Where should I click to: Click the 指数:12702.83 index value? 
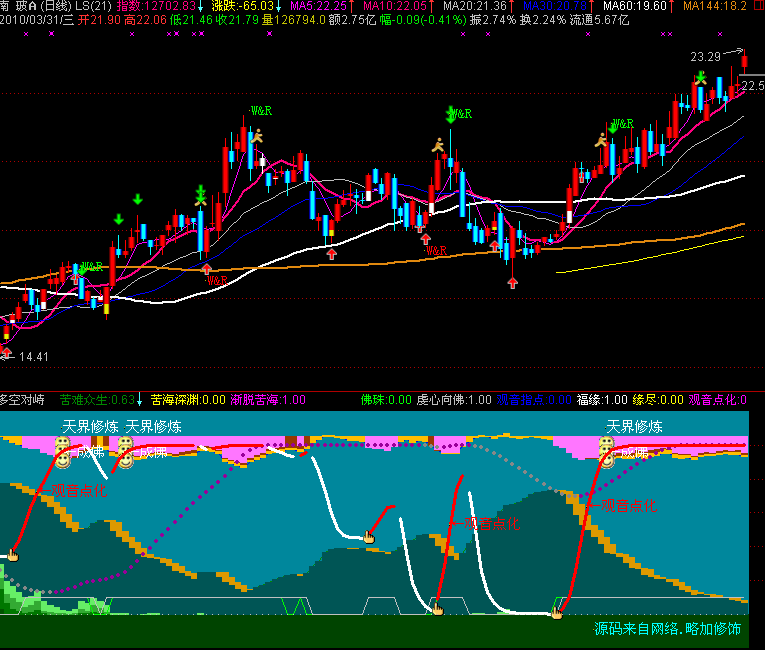coord(156,6)
